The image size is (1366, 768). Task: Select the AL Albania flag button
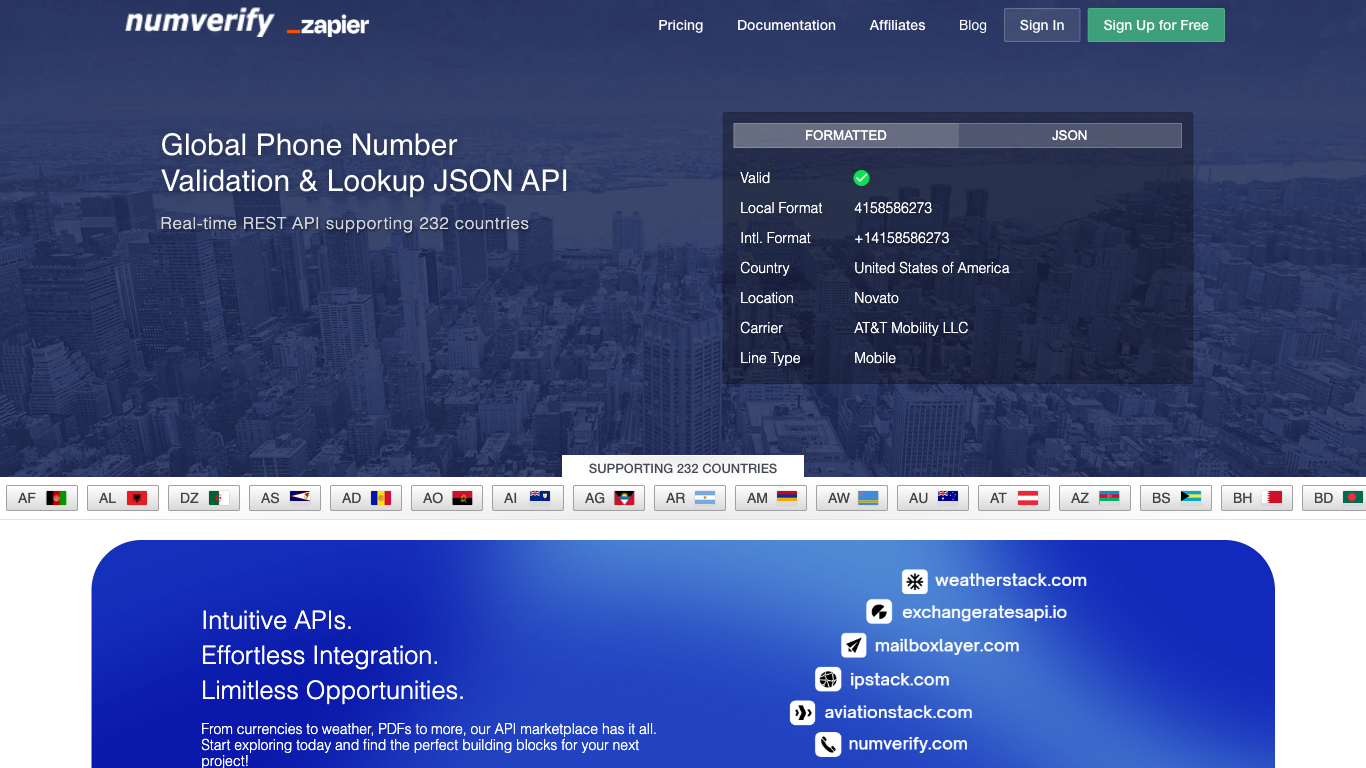click(x=123, y=498)
